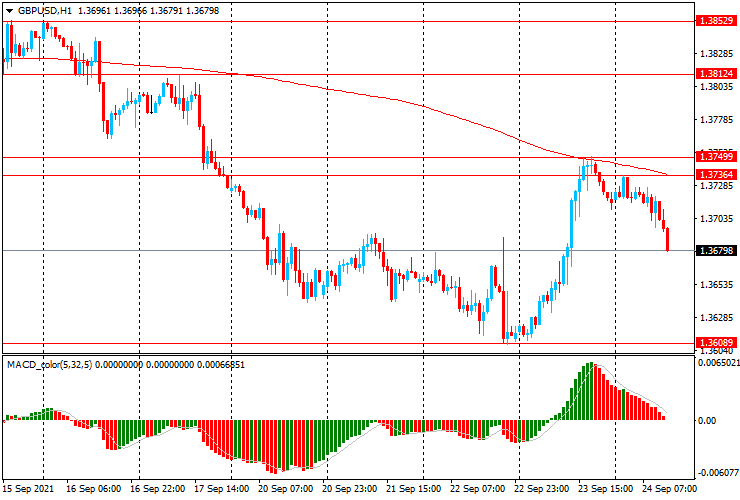740x500 pixels.
Task: Select the 1.37035 price axis value
Action: click(x=716, y=219)
